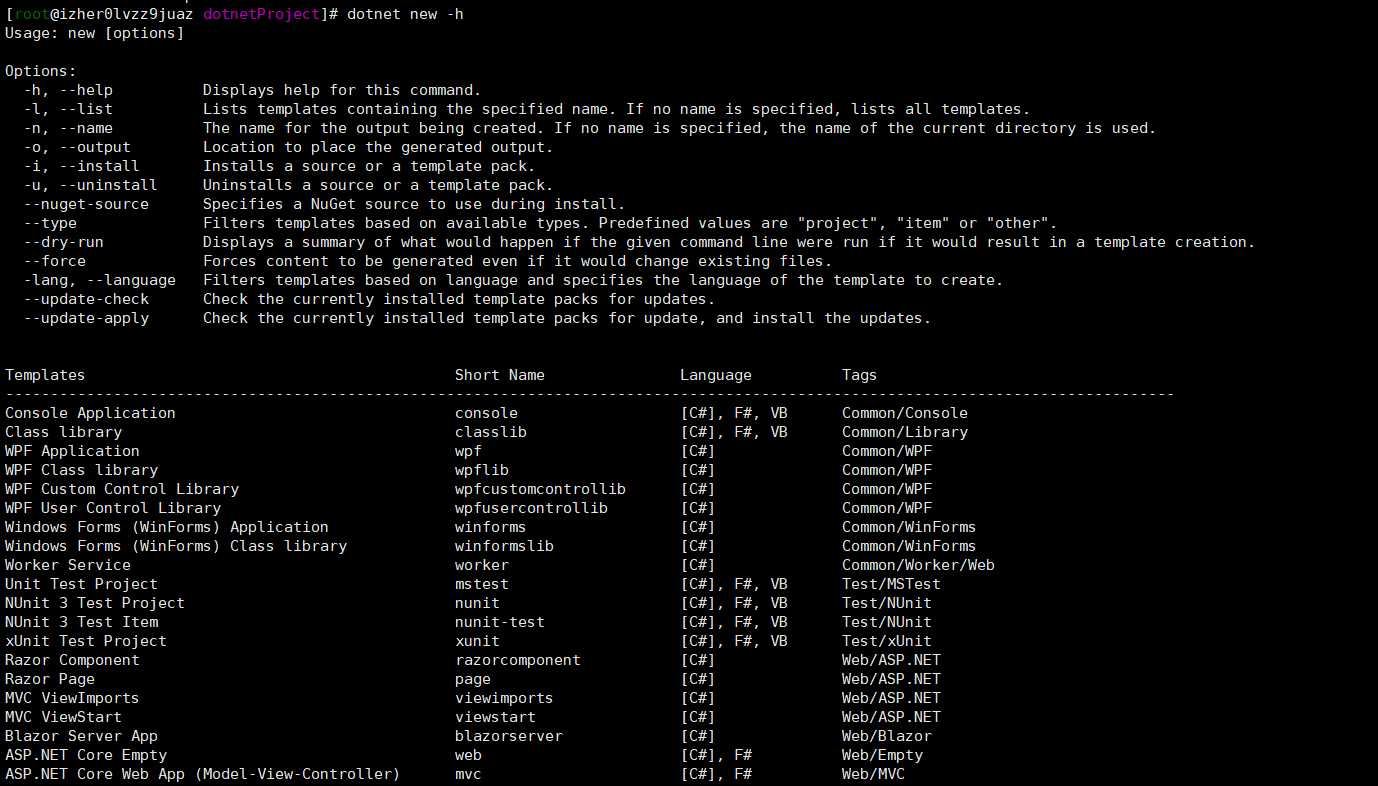Click the 'winformslib' short name
Image resolution: width=1378 pixels, height=786 pixels.
pyautogui.click(x=505, y=546)
